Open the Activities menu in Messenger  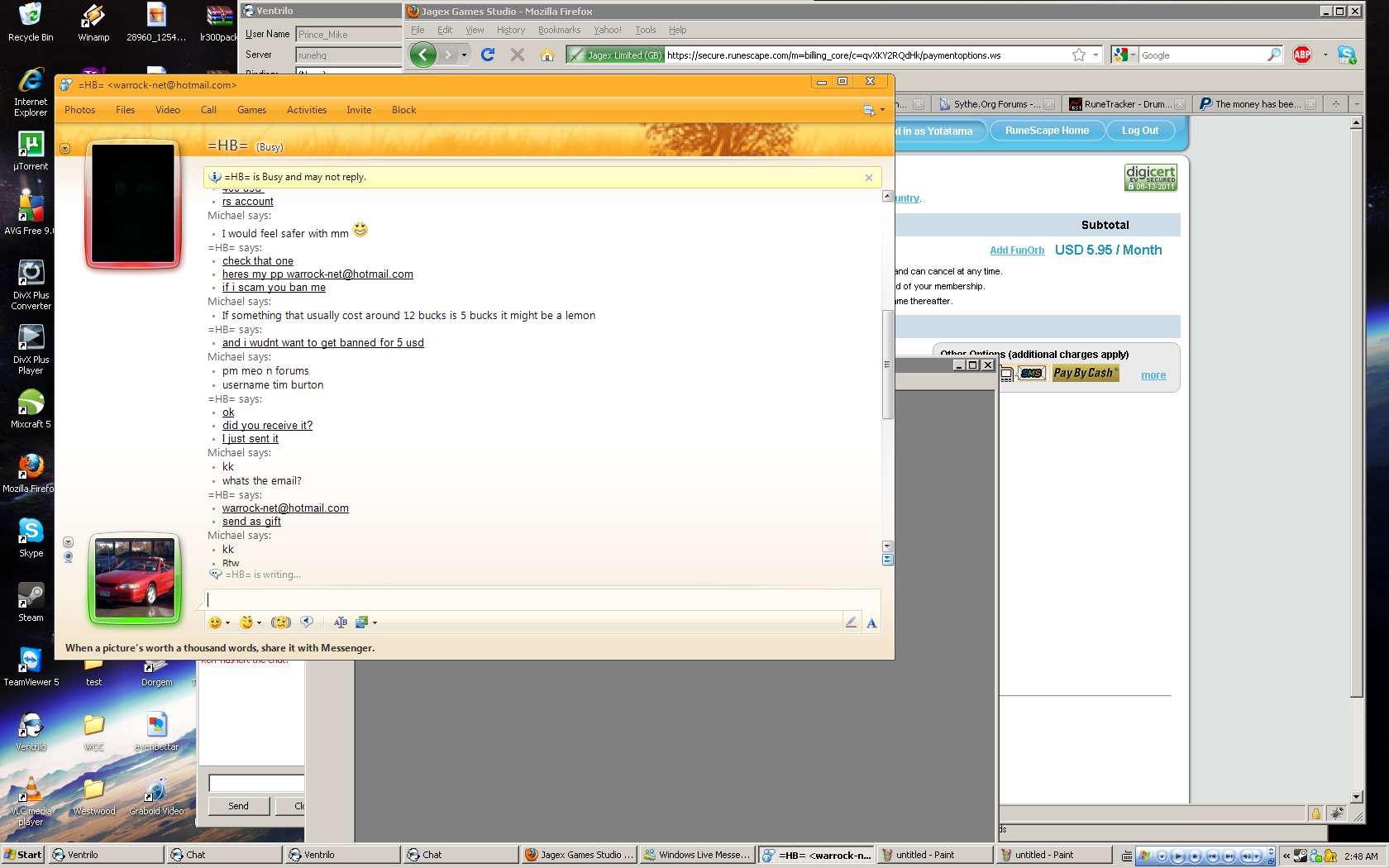[x=307, y=110]
